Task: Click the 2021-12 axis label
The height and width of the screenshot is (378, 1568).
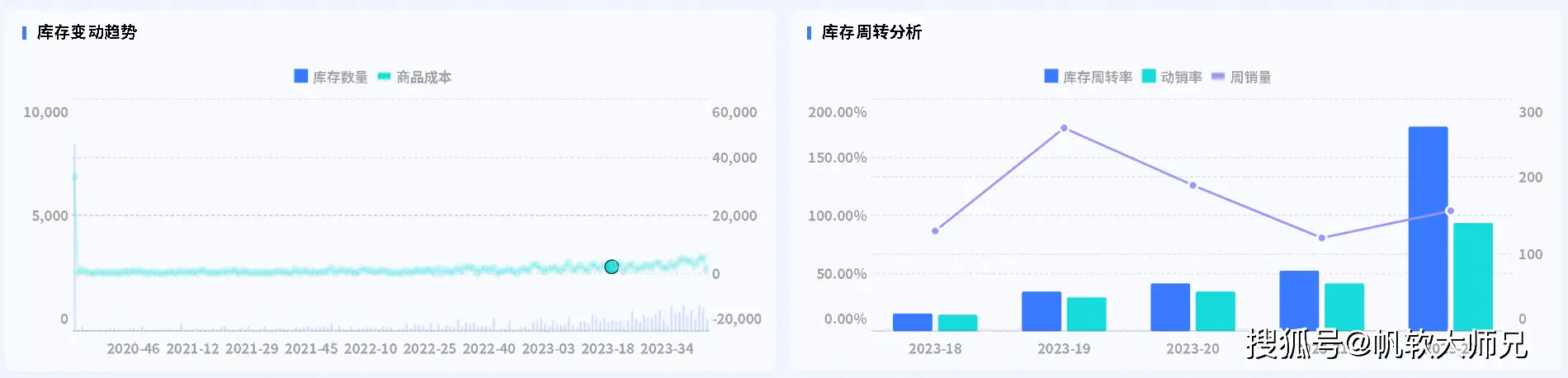Action: pos(192,348)
